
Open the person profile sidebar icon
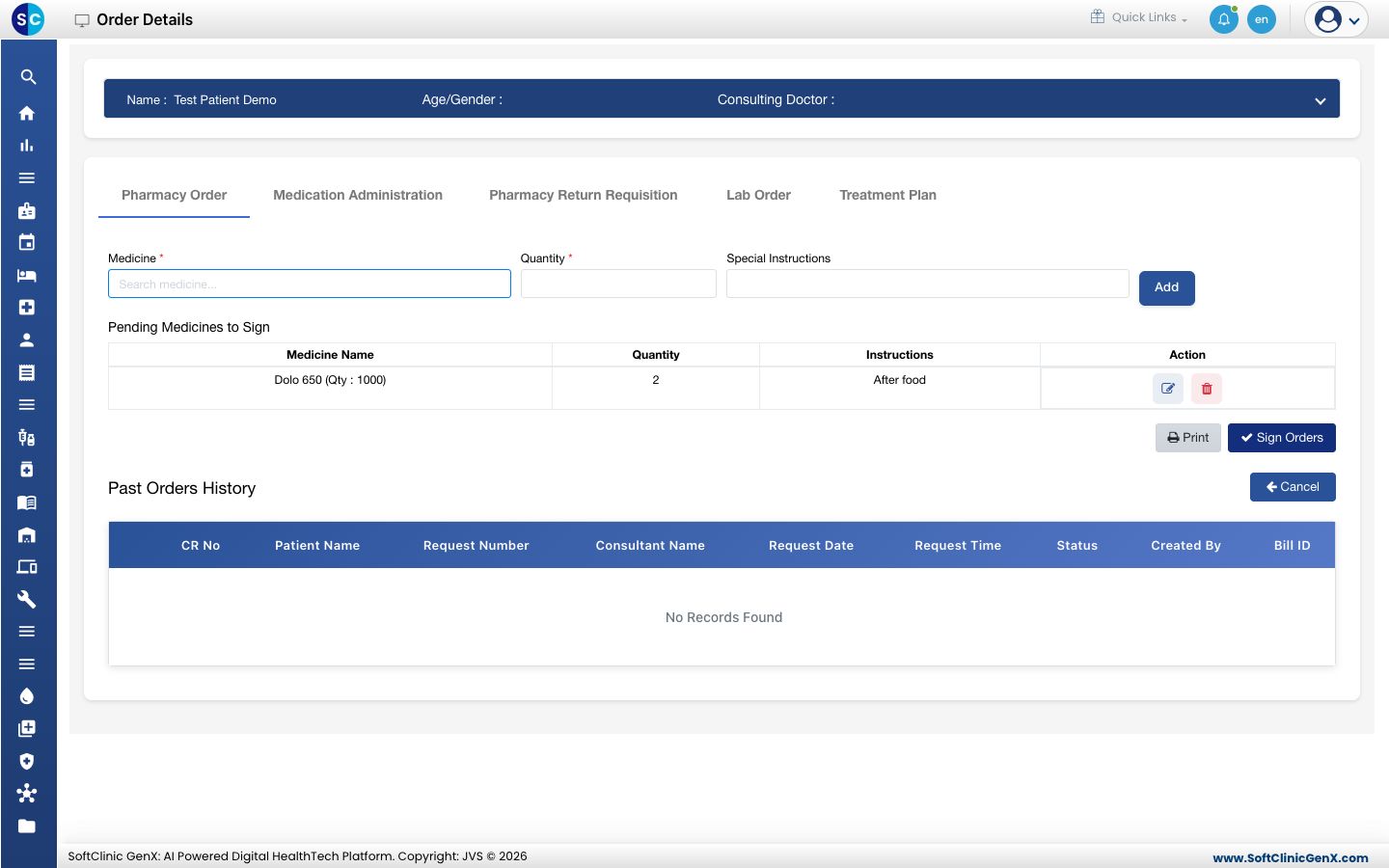click(27, 340)
